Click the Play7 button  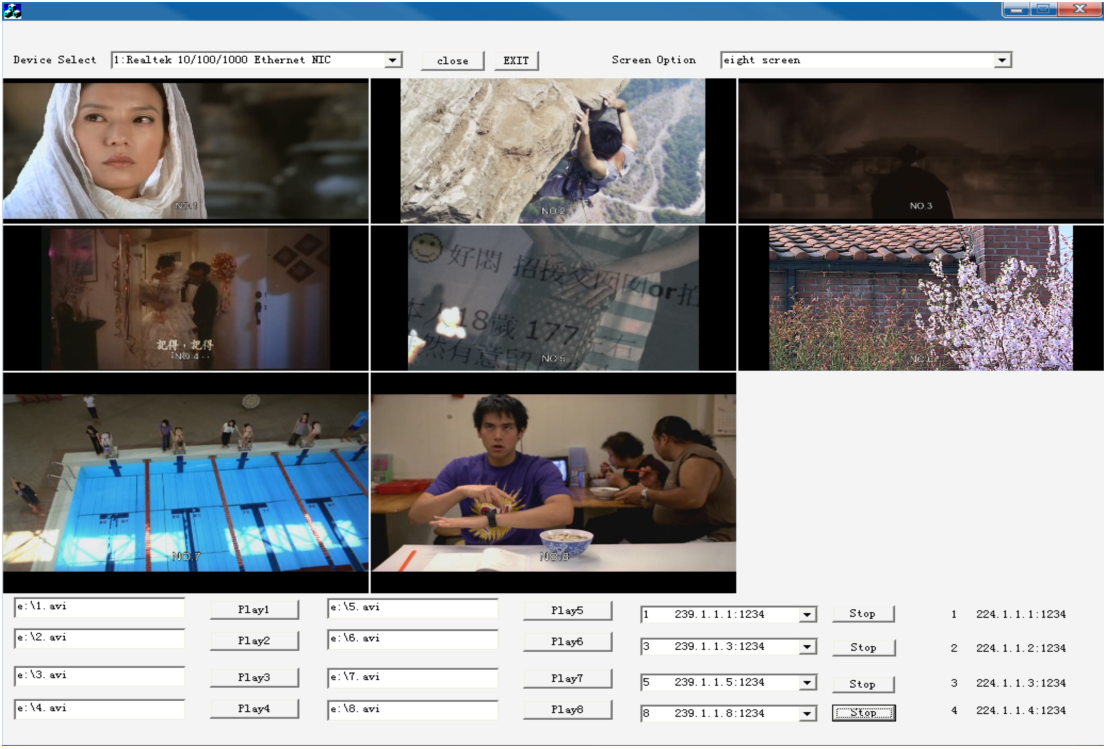[568, 678]
